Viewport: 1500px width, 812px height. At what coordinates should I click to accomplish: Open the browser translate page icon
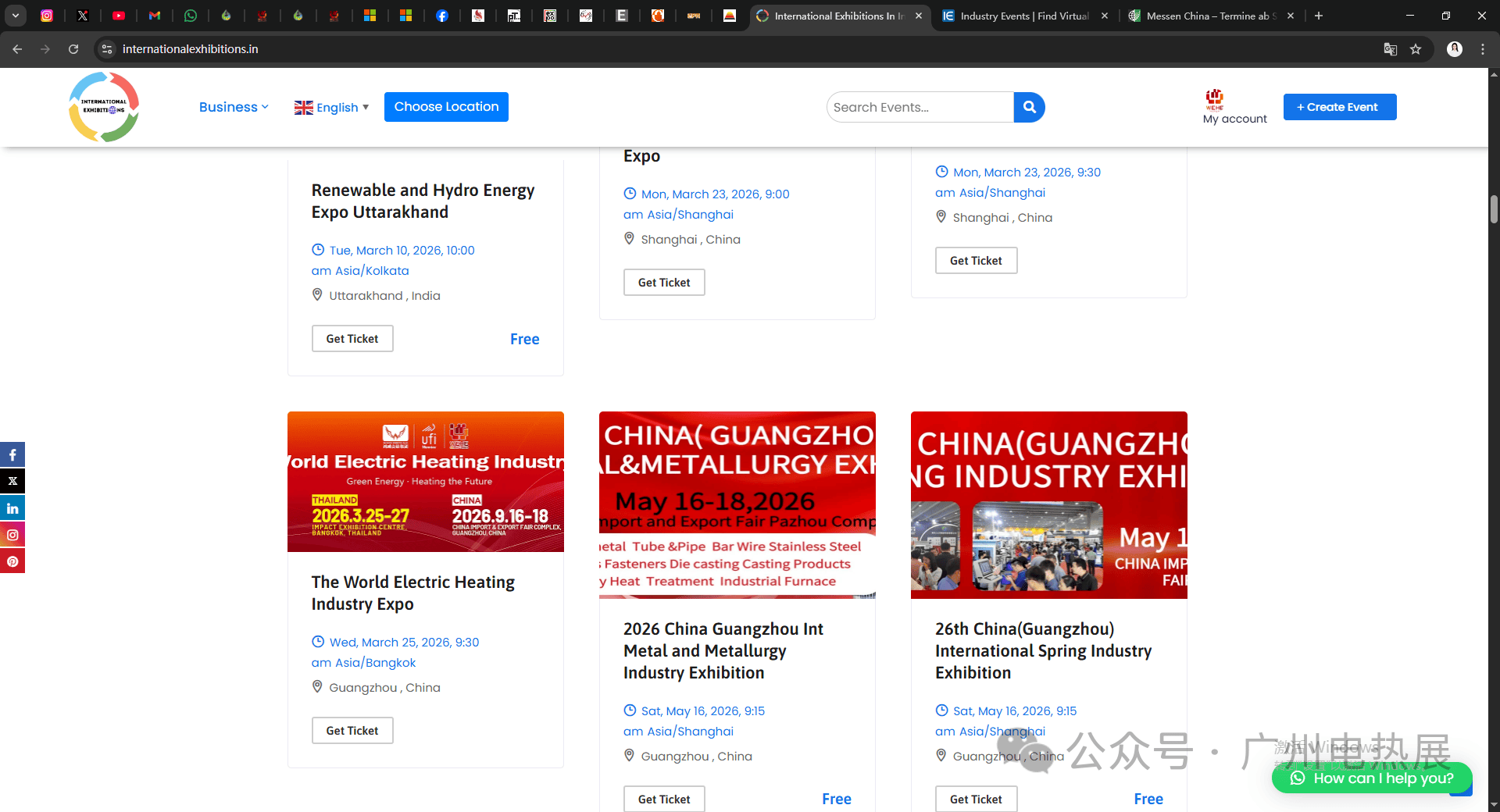pyautogui.click(x=1390, y=49)
